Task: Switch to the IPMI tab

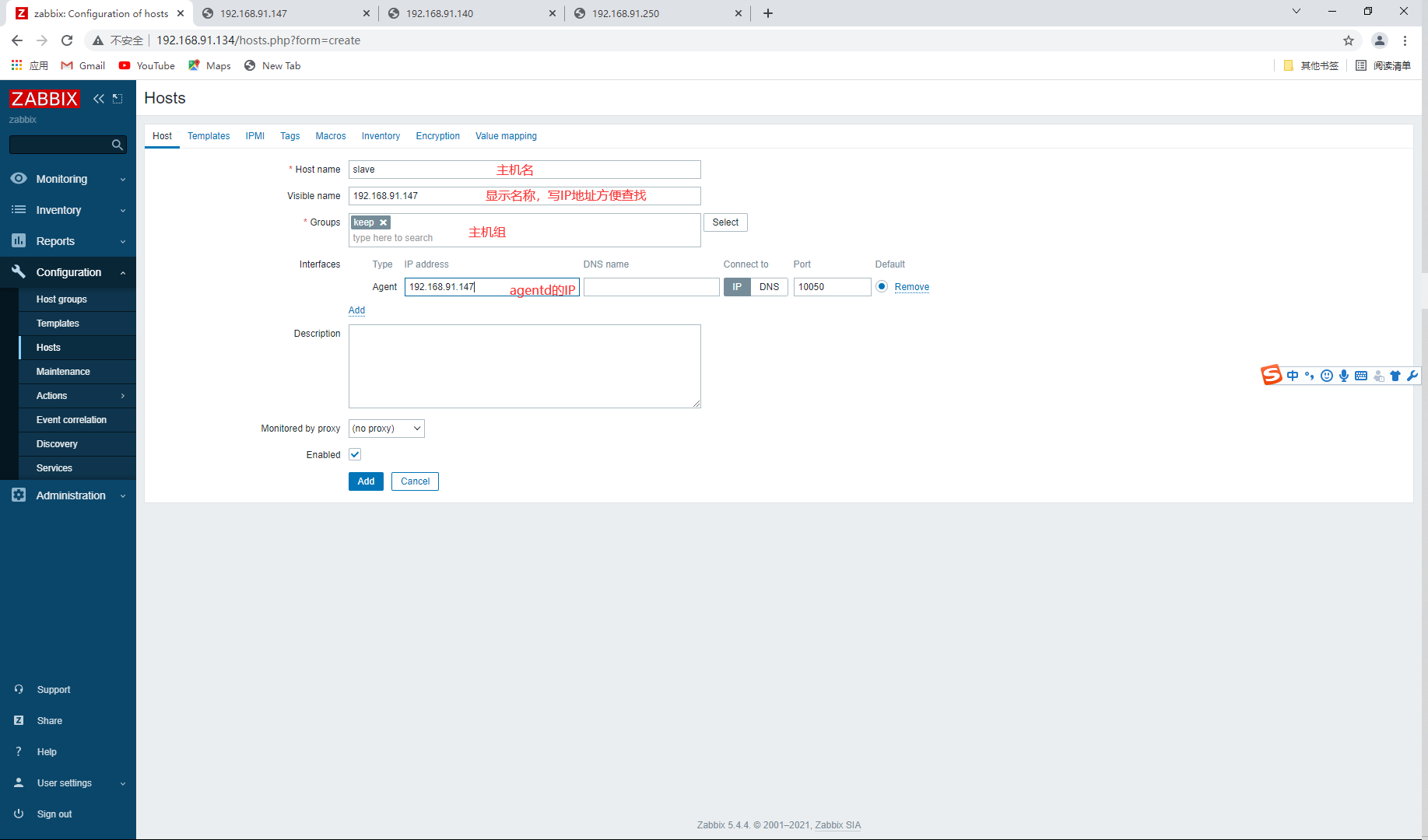Action: (255, 136)
